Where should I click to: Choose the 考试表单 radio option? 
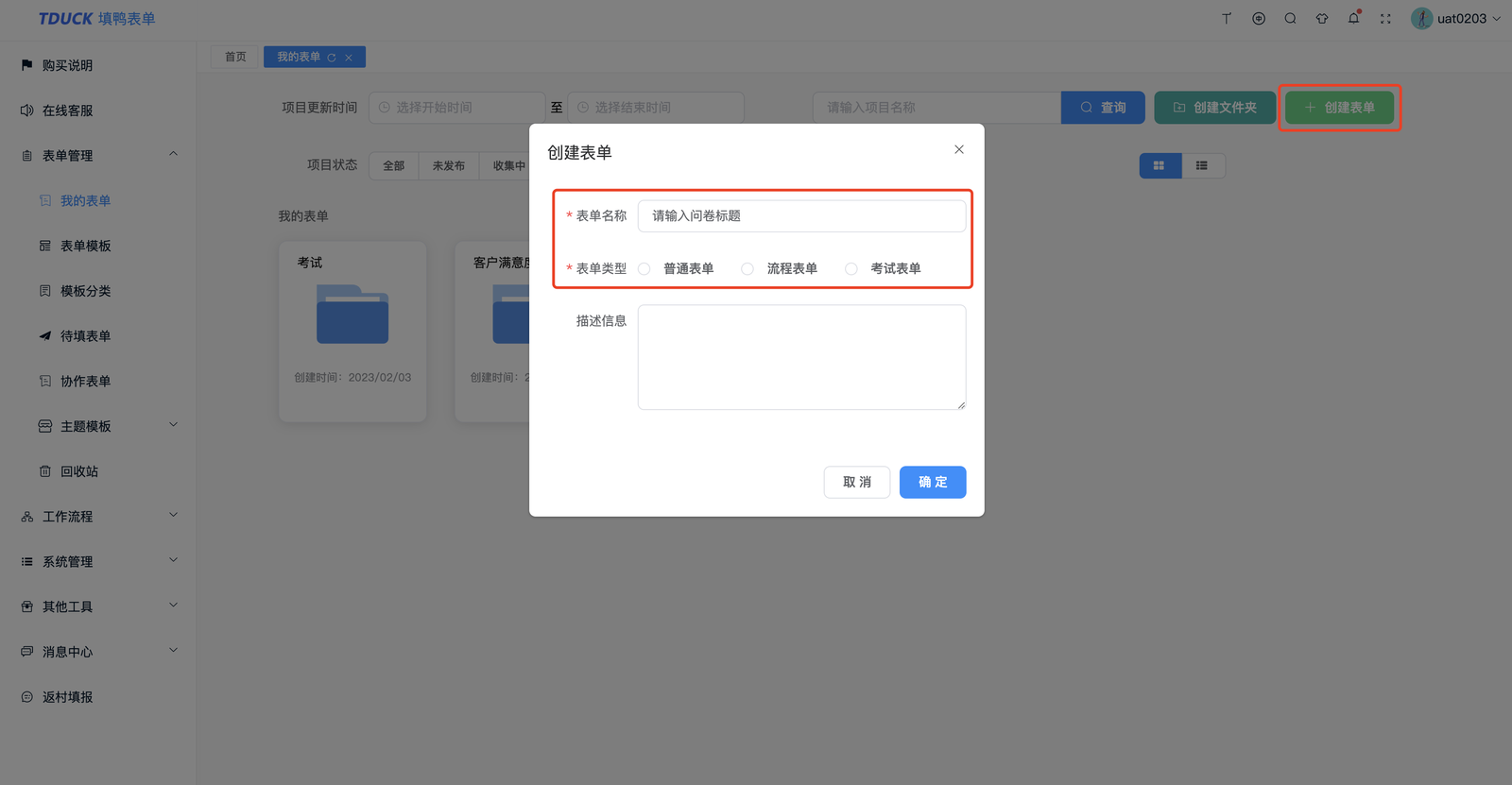[885, 268]
